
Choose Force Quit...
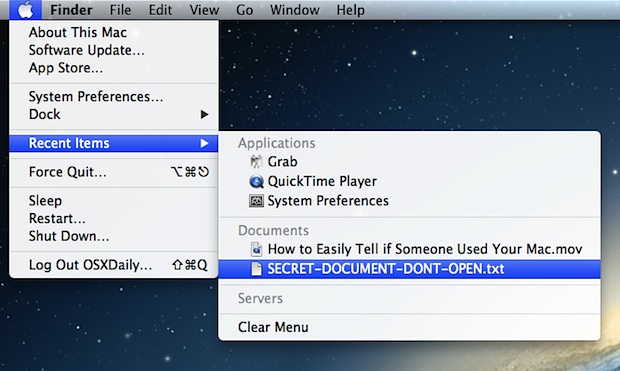click(114, 172)
